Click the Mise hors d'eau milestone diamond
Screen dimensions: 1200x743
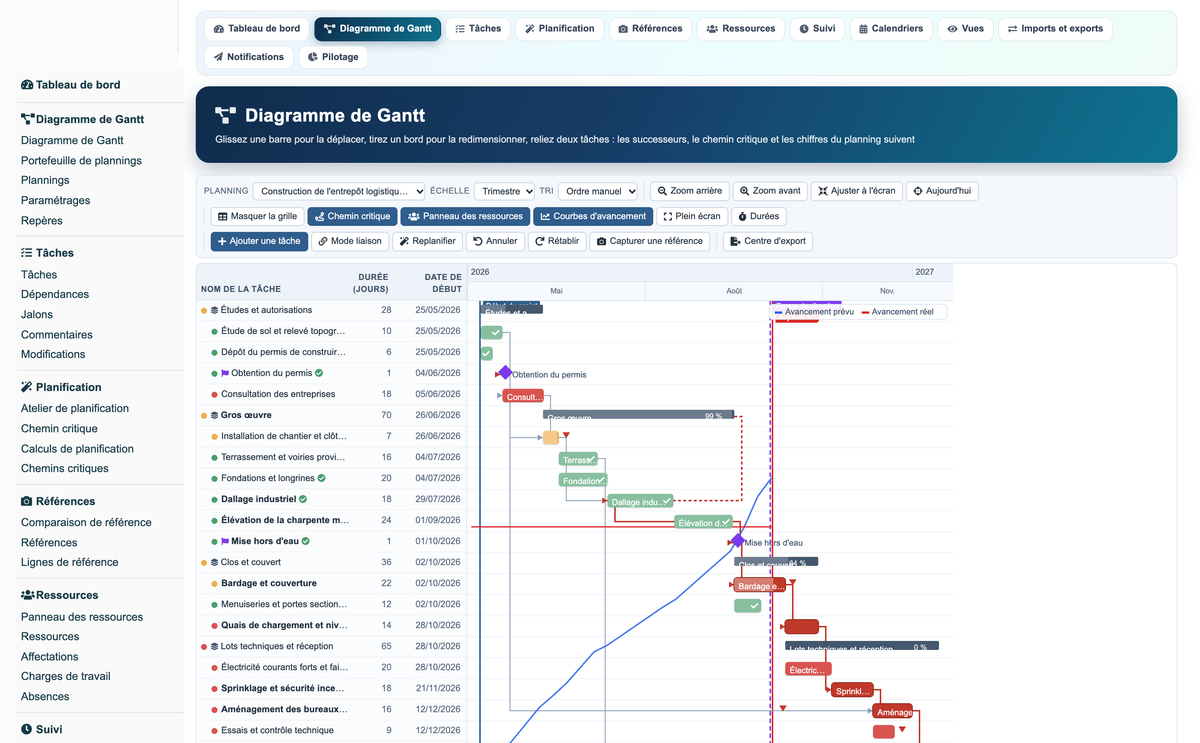[x=738, y=541]
